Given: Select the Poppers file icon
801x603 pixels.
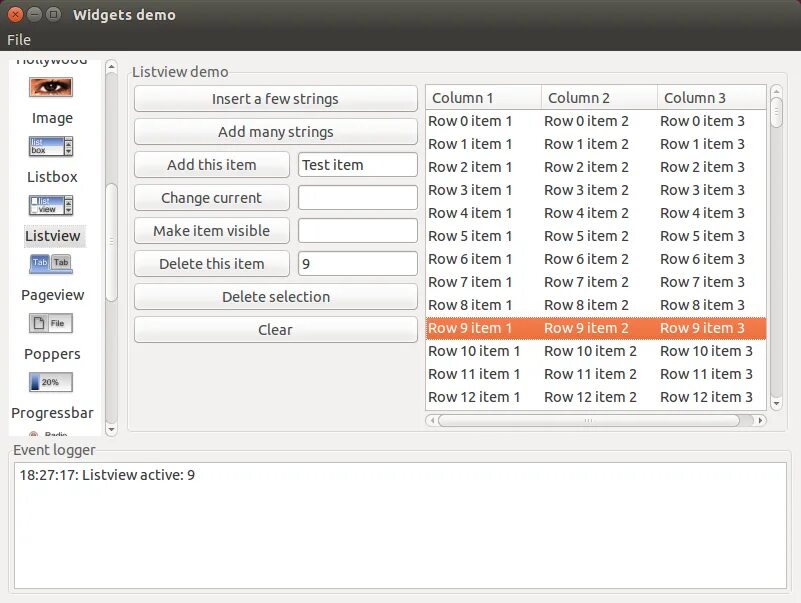Looking at the screenshot, I should (51, 323).
